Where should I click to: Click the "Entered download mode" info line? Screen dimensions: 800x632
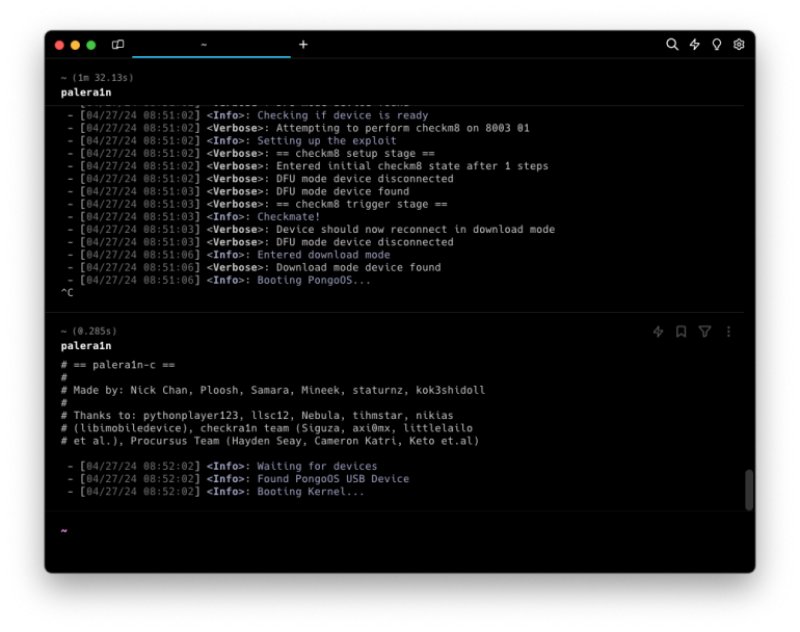tap(229, 255)
